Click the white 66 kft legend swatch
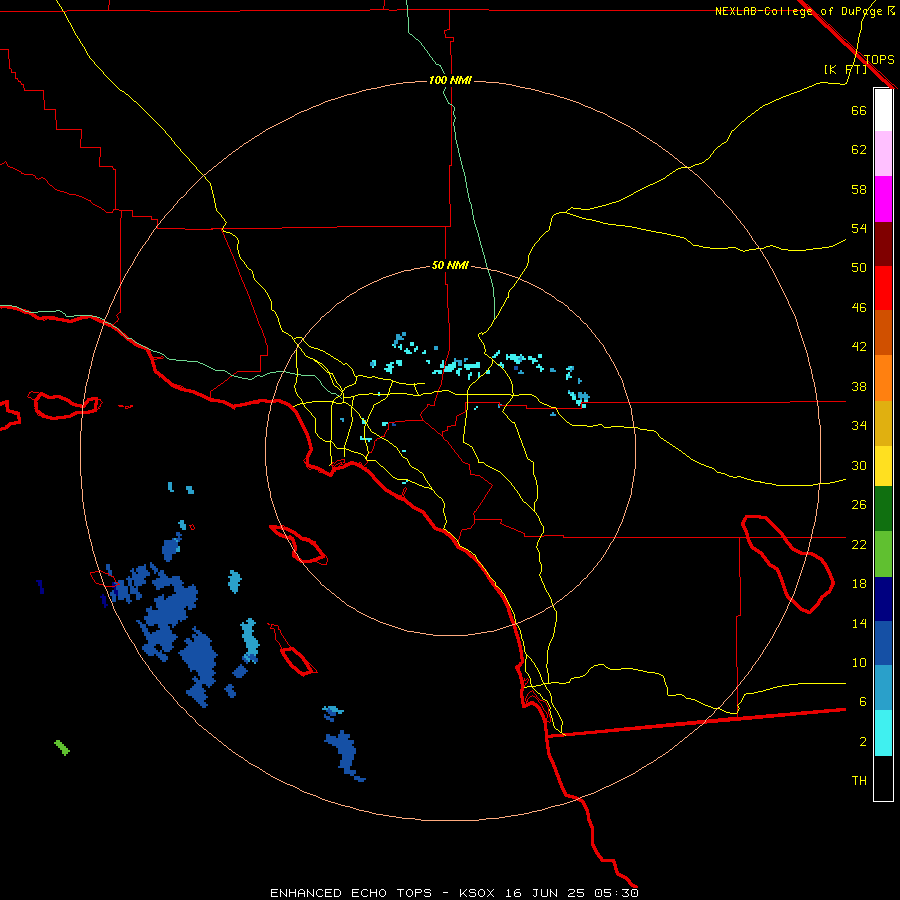Viewport: 900px width, 900px height. 883,110
